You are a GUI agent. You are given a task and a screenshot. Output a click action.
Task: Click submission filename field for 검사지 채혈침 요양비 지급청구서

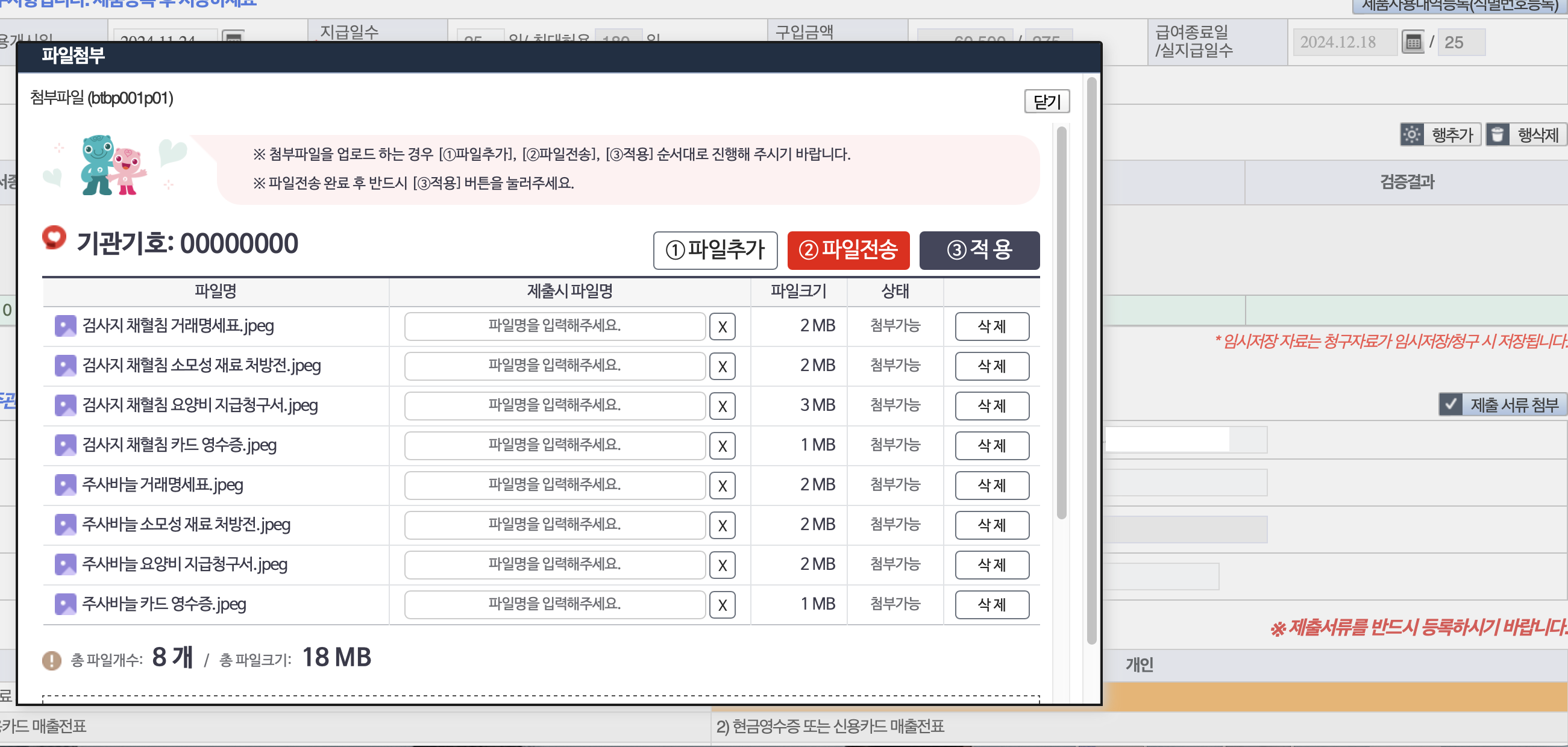point(554,406)
